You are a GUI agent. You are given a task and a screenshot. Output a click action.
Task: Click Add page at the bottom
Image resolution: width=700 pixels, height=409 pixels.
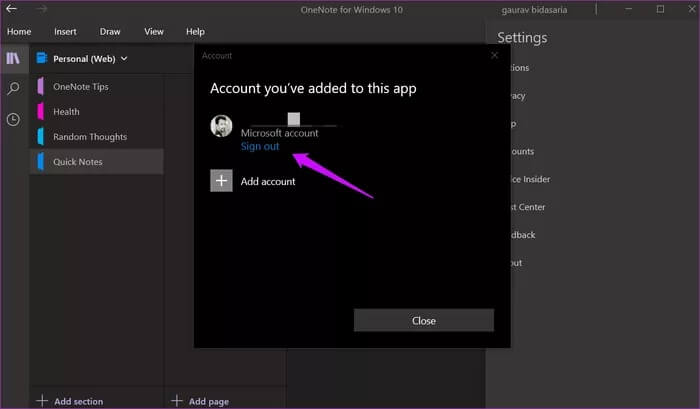(x=200, y=401)
